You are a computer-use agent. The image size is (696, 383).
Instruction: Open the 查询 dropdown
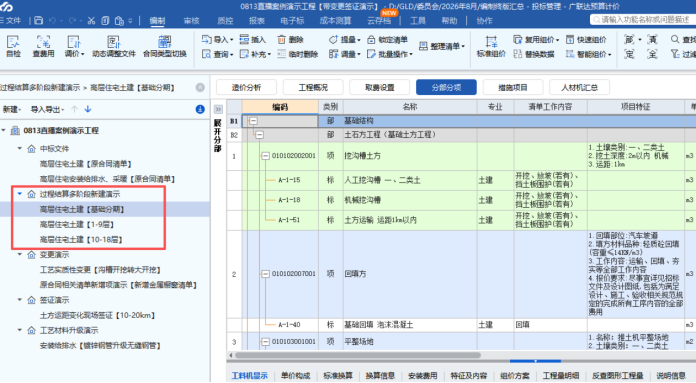click(x=218, y=54)
